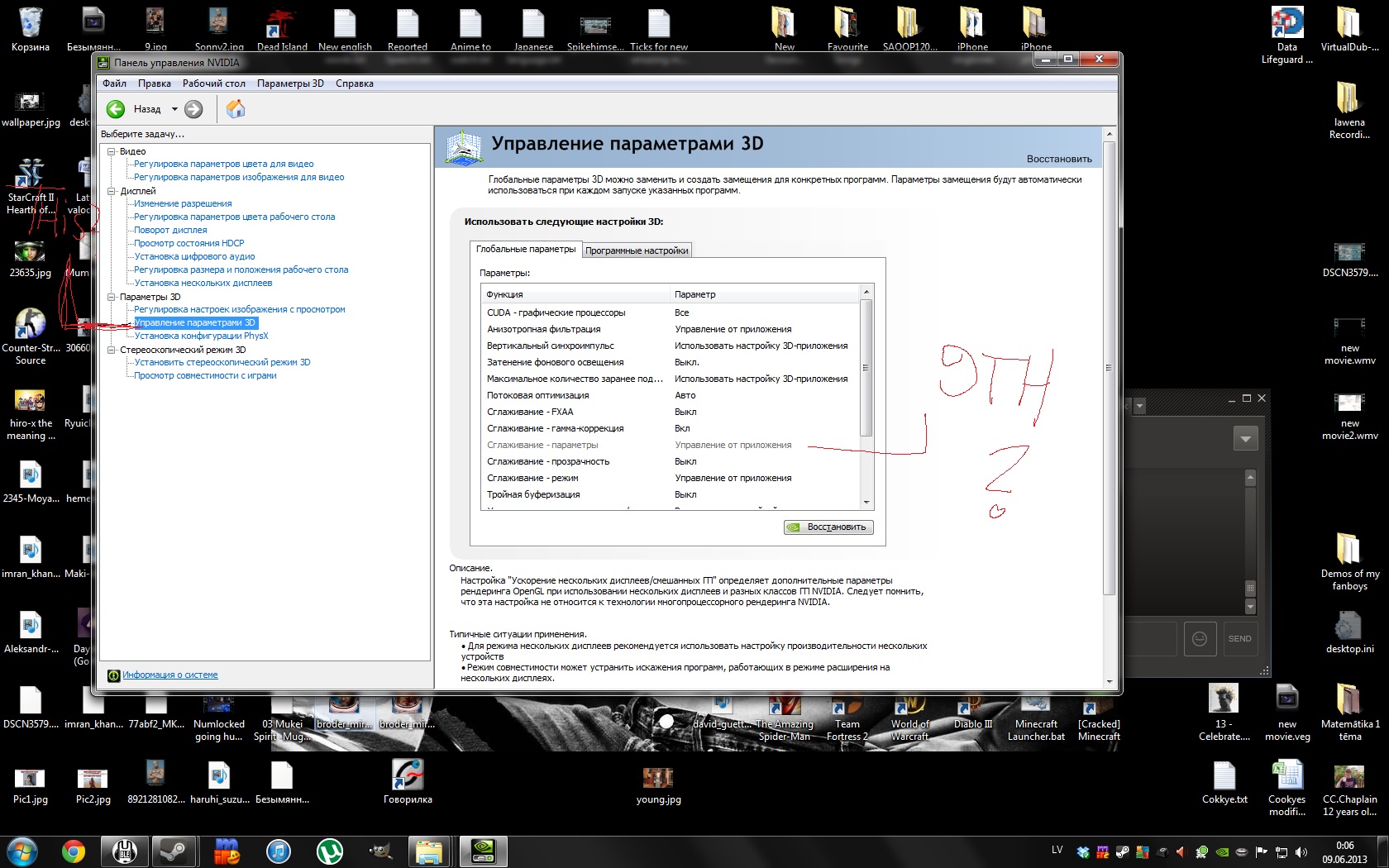Open the Назад history dropdown arrow
Viewport: 1389px width, 868px height.
point(174,109)
